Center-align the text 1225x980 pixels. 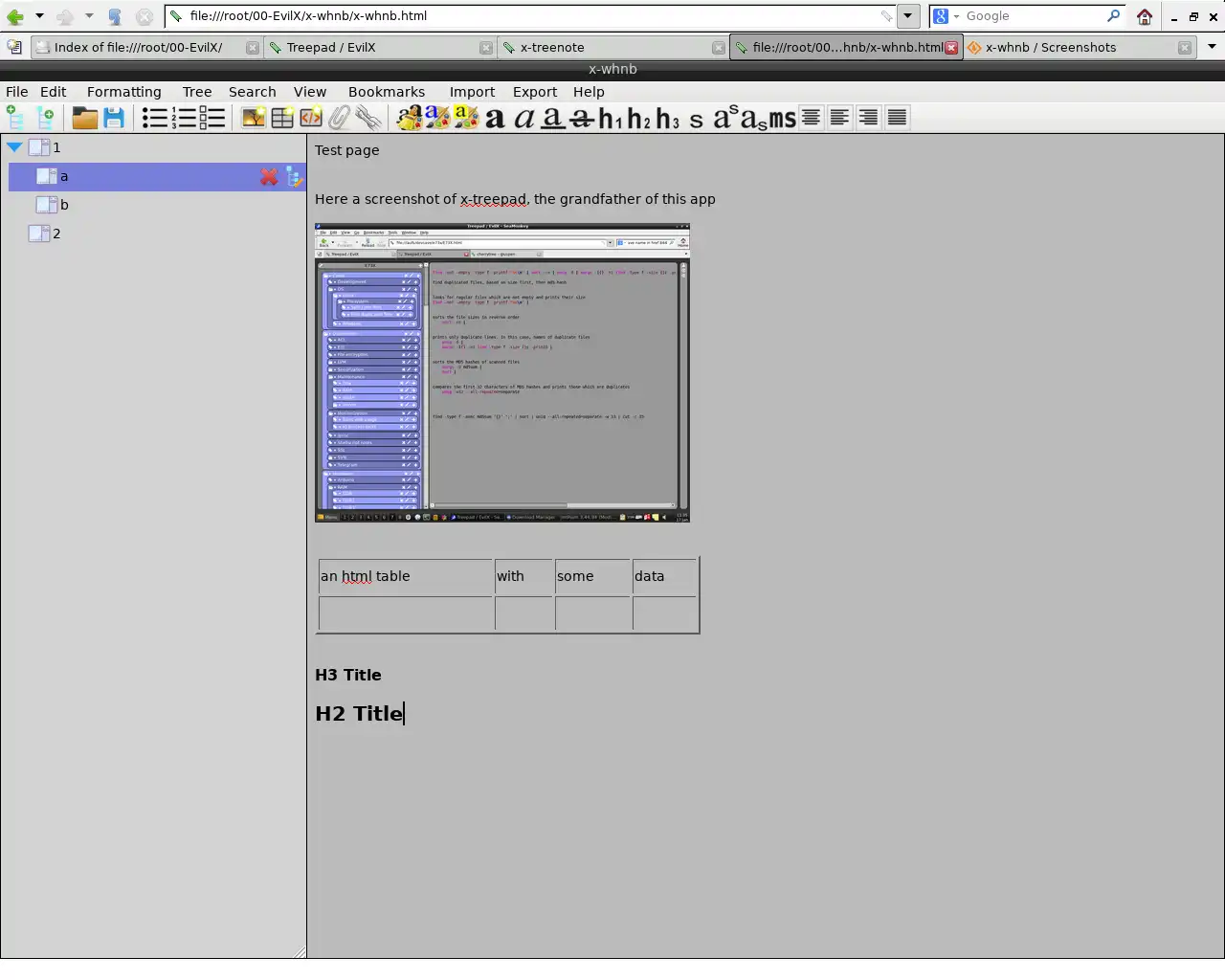(x=811, y=118)
